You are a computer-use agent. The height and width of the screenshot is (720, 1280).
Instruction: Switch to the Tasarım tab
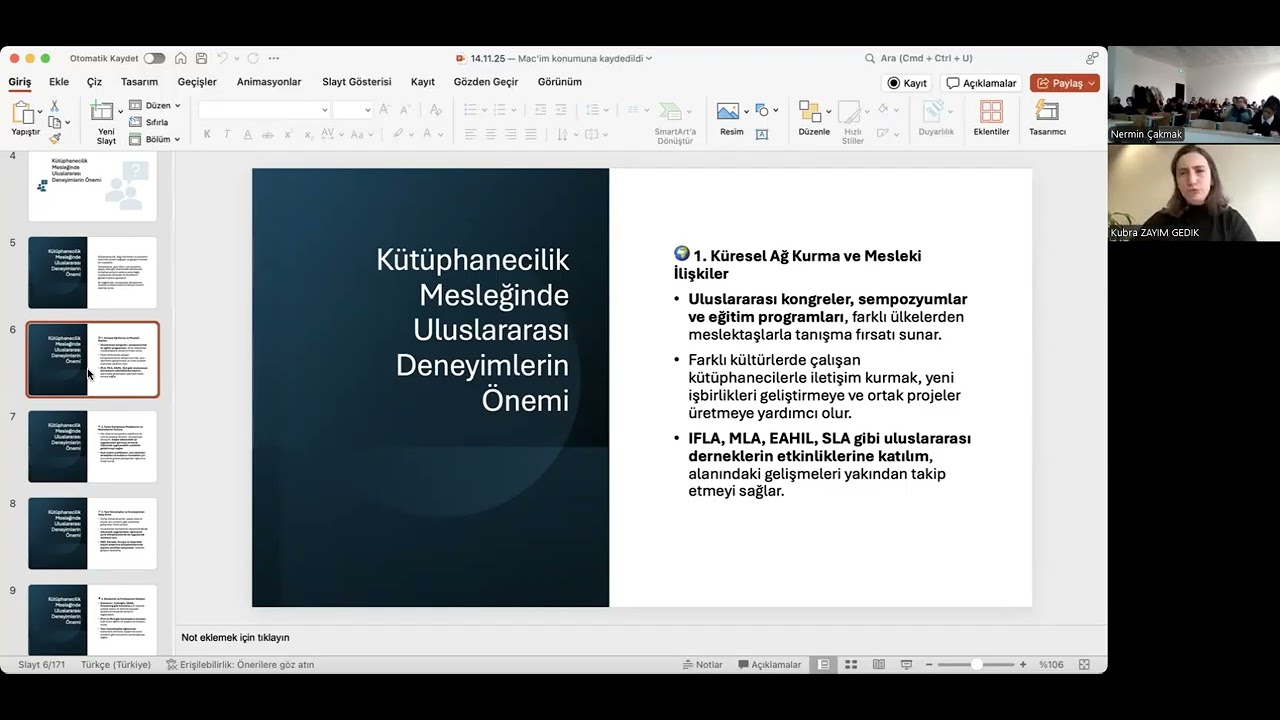[139, 82]
